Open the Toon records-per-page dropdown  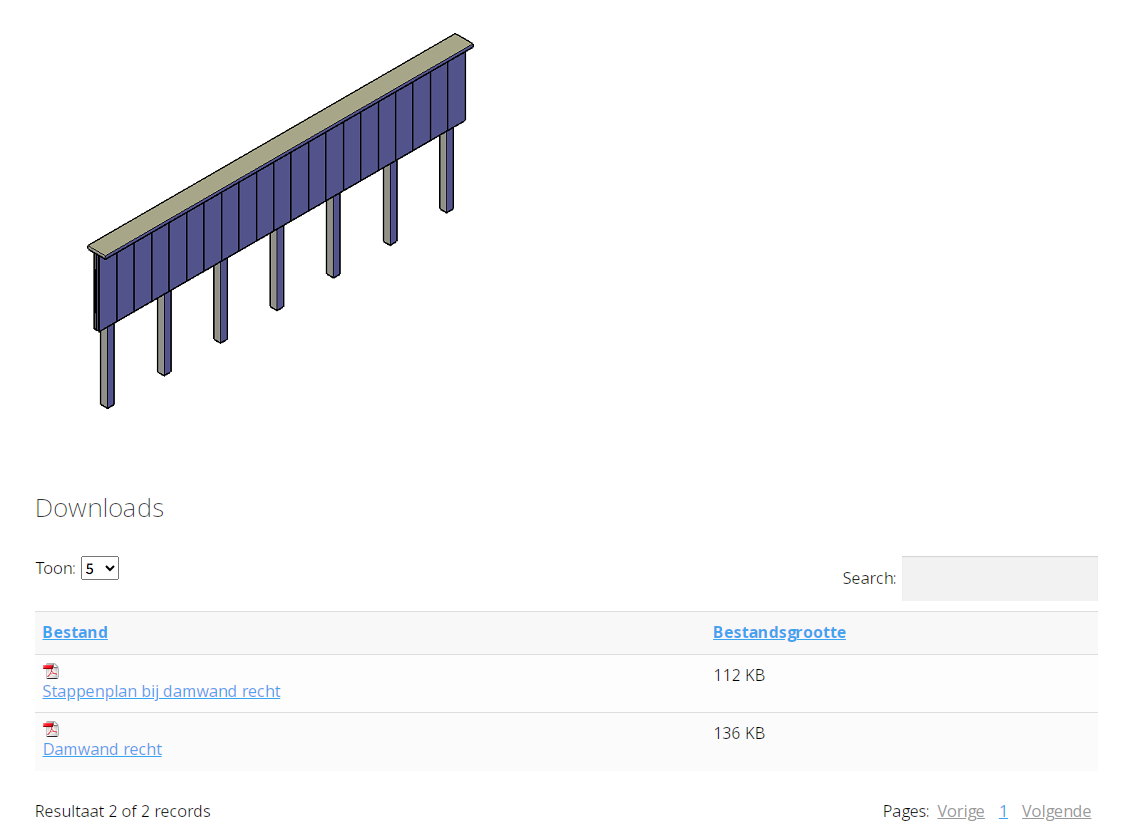(x=100, y=568)
